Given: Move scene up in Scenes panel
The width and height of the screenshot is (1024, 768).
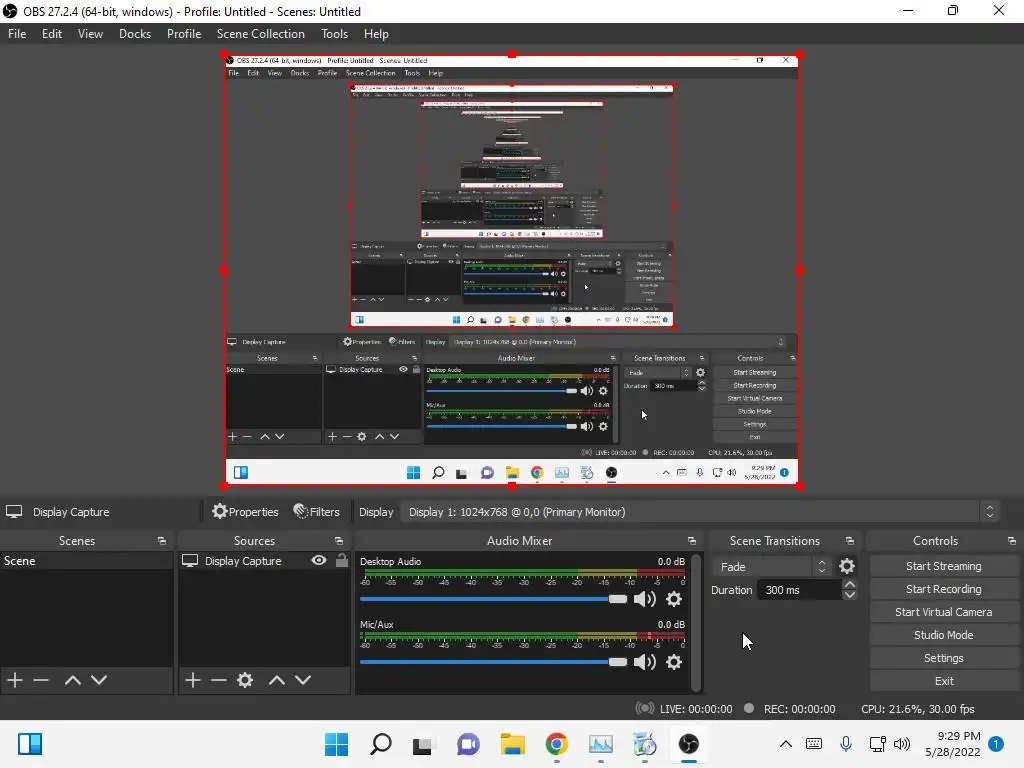Looking at the screenshot, I should tap(72, 680).
